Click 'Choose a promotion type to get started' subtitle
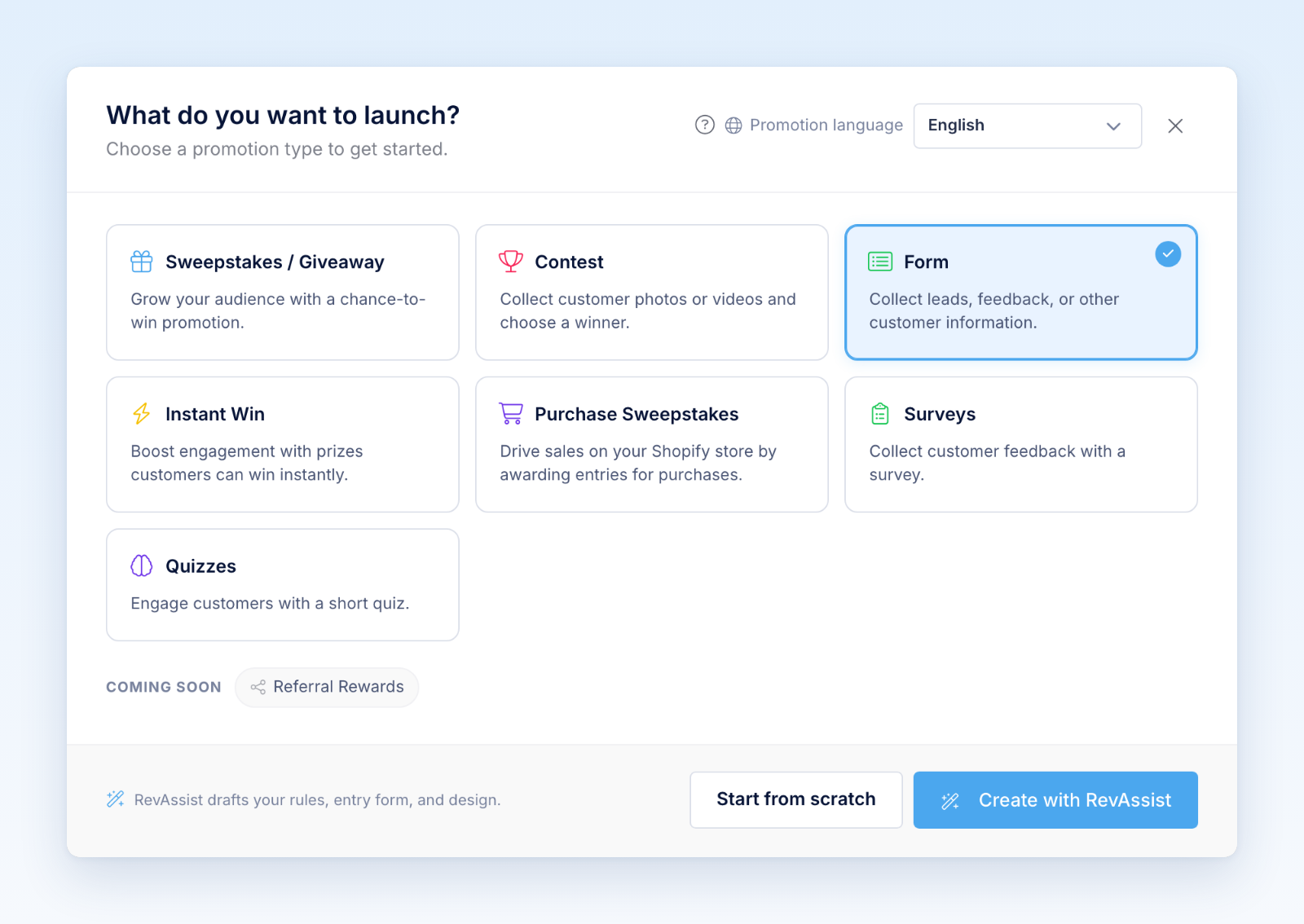The width and height of the screenshot is (1304, 924). pyautogui.click(x=277, y=149)
